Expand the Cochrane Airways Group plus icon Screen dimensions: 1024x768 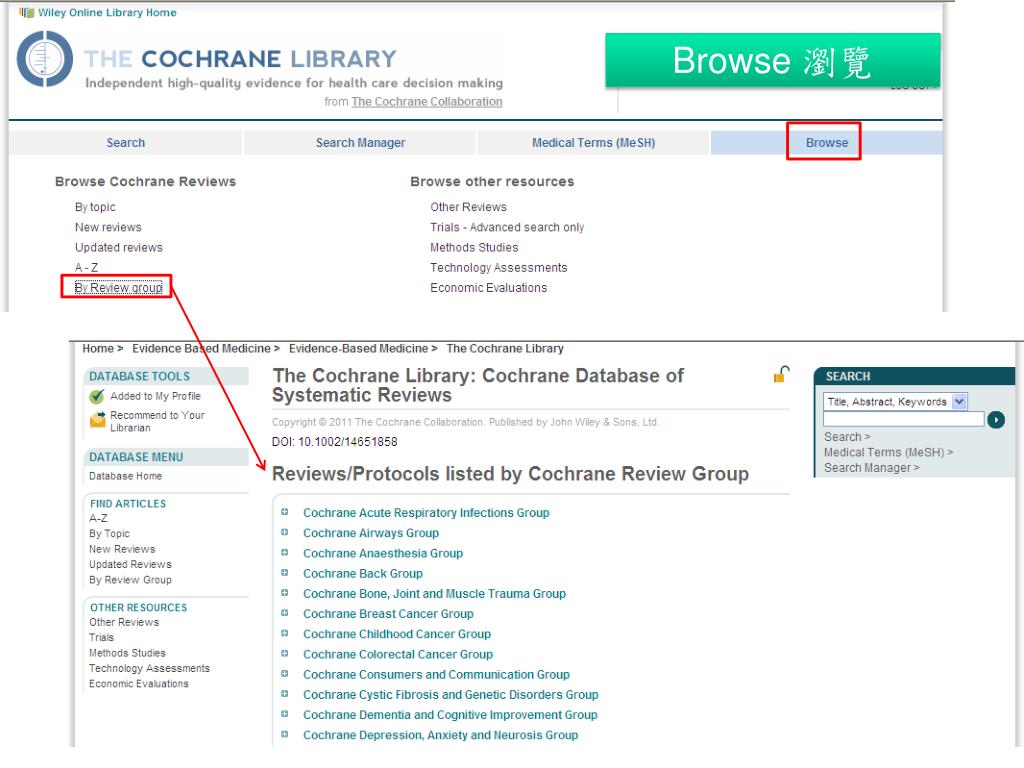(285, 532)
